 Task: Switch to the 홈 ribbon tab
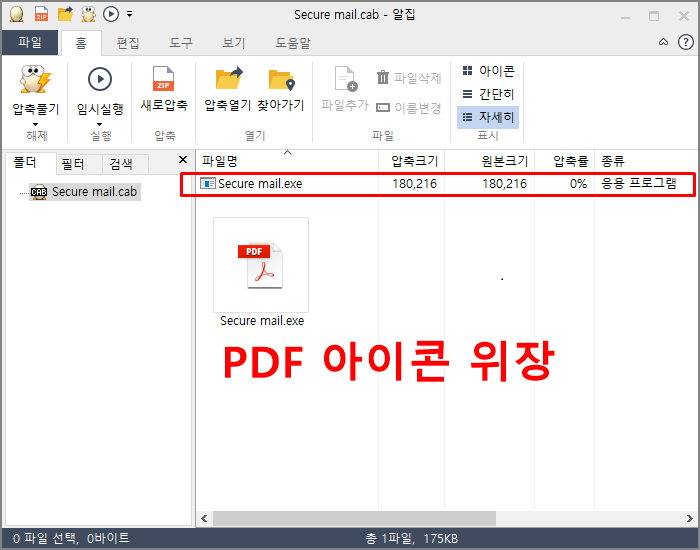click(x=81, y=43)
